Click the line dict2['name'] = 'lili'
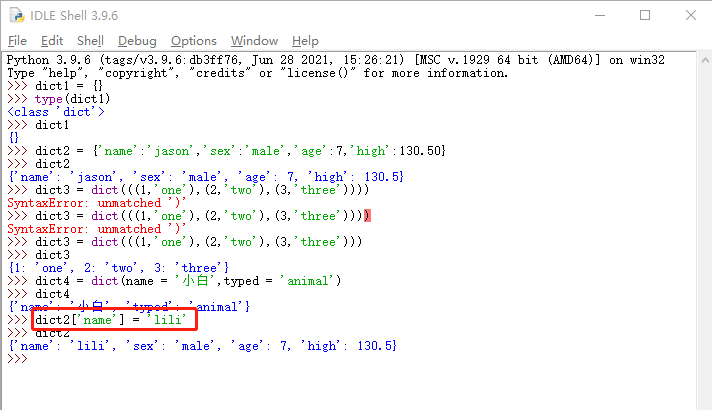 111,320
